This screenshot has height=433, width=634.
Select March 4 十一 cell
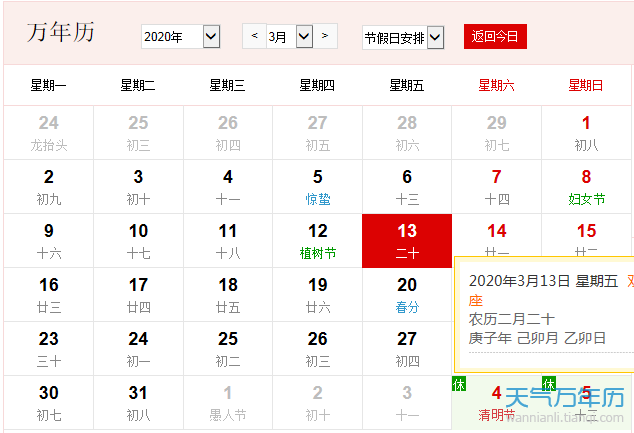(228, 187)
